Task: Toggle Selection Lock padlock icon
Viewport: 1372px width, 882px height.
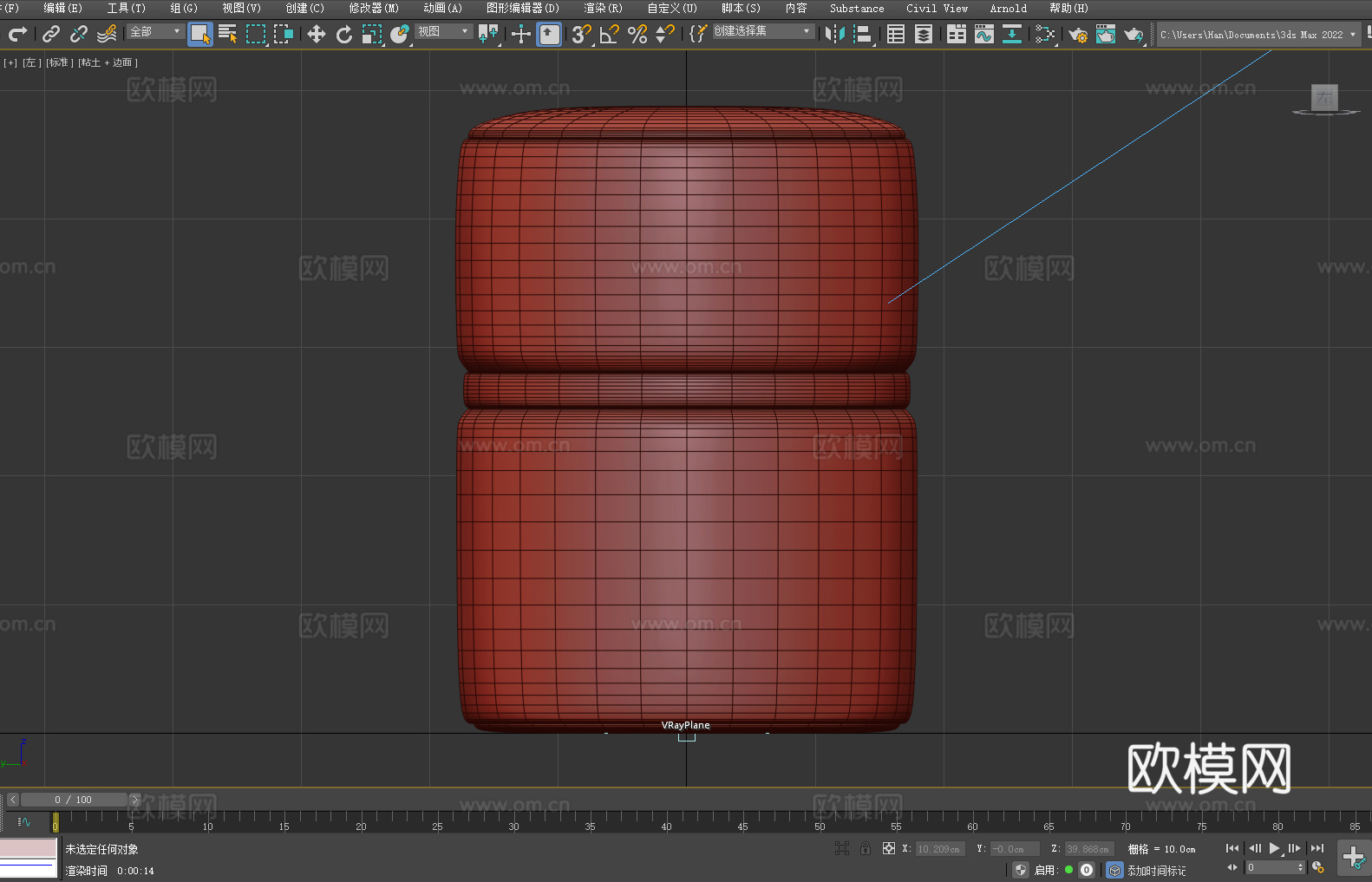Action: pyautogui.click(x=866, y=848)
